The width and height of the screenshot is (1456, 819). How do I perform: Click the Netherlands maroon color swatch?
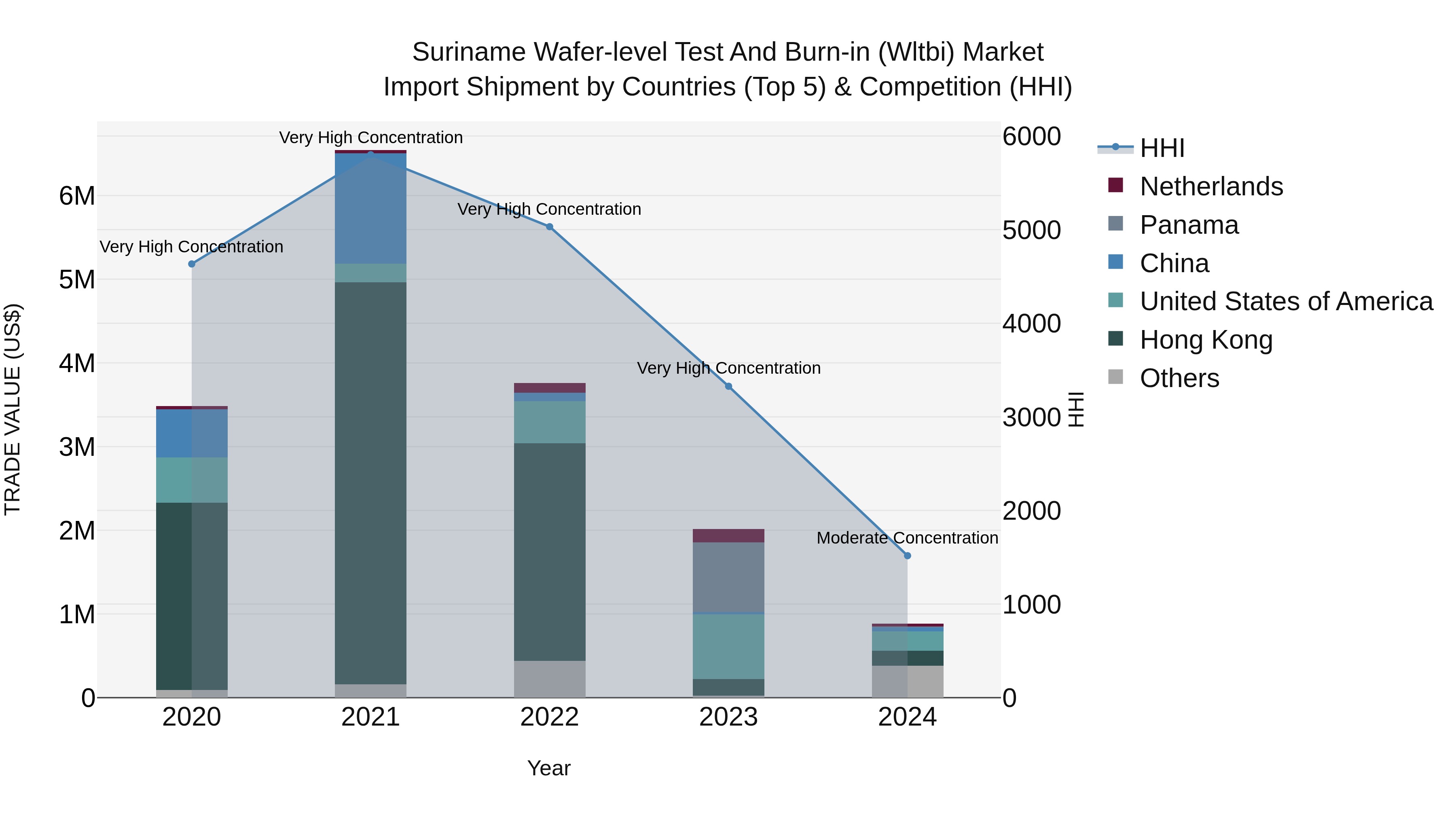pyautogui.click(x=1116, y=185)
